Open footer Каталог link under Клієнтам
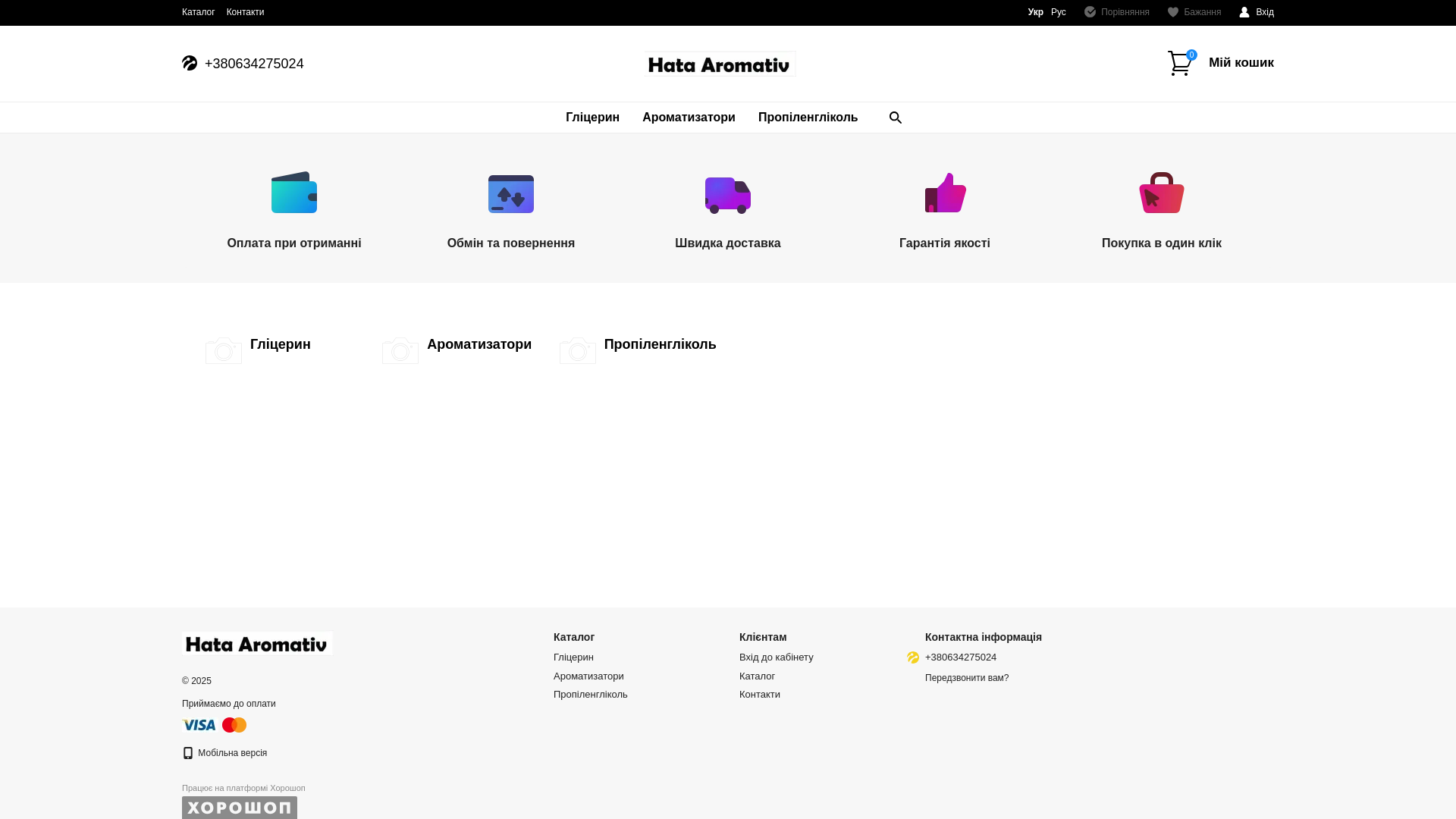The width and height of the screenshot is (1456, 819). [x=757, y=676]
